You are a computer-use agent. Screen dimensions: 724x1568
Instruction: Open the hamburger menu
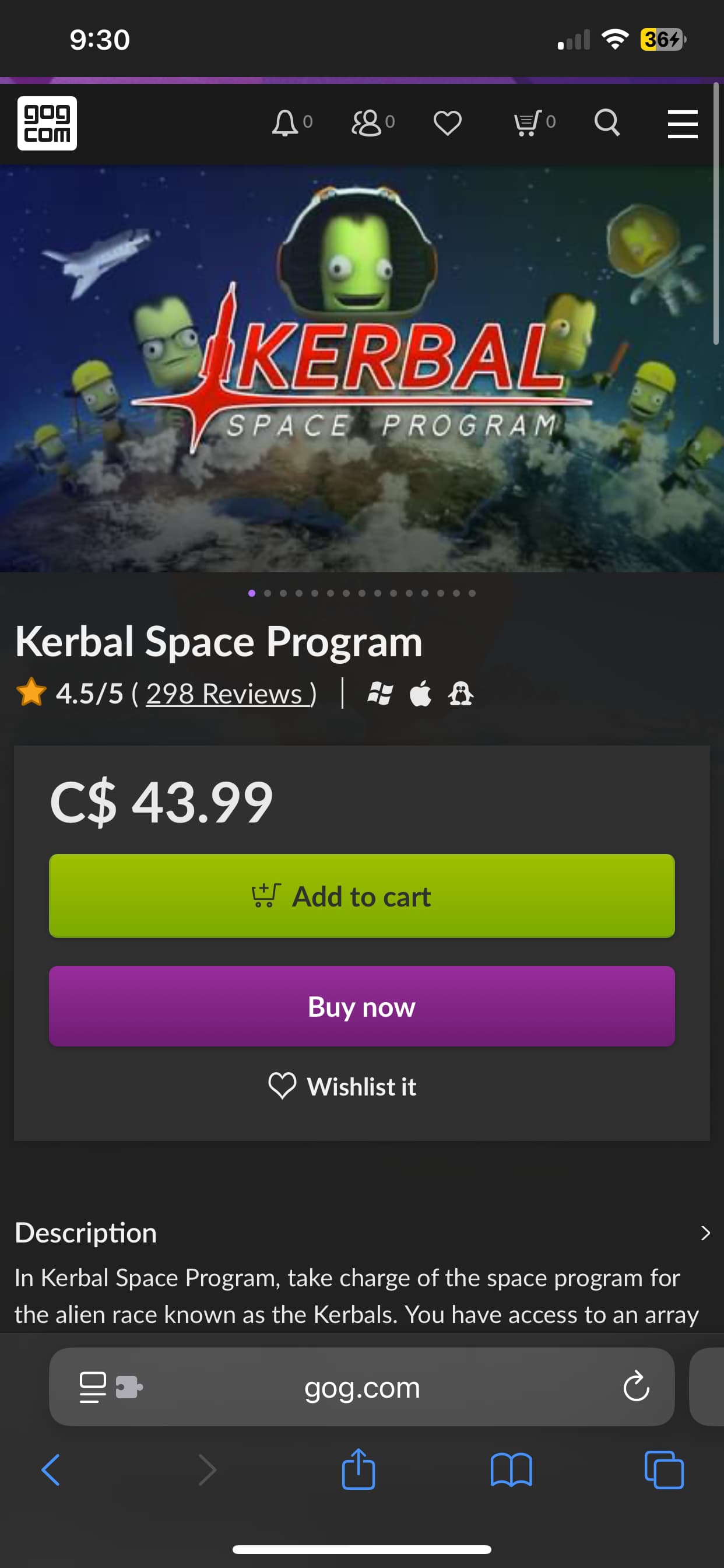click(682, 124)
